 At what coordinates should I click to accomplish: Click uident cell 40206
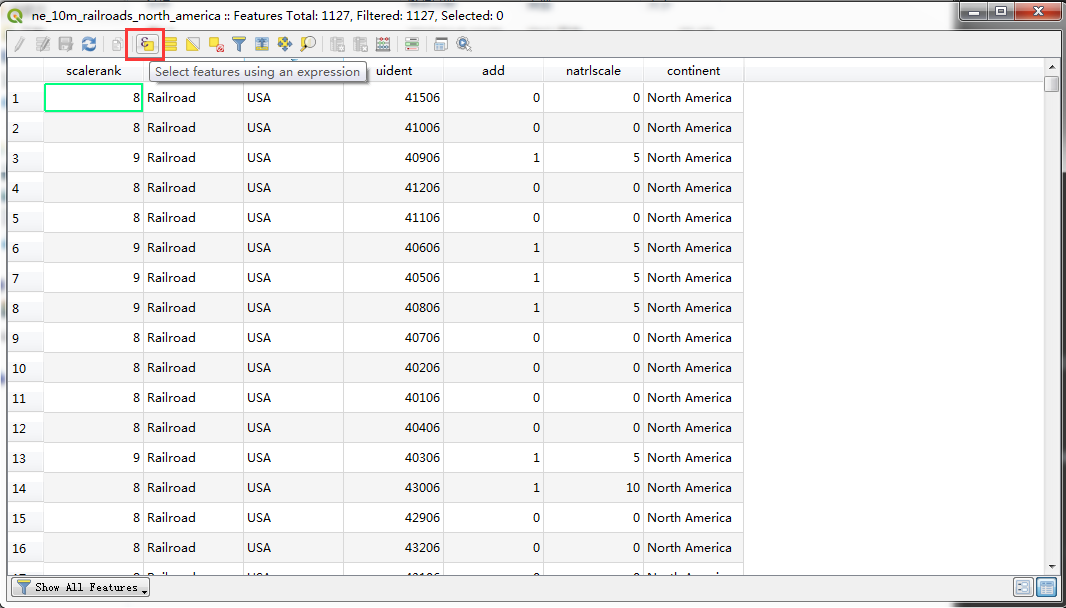click(394, 368)
